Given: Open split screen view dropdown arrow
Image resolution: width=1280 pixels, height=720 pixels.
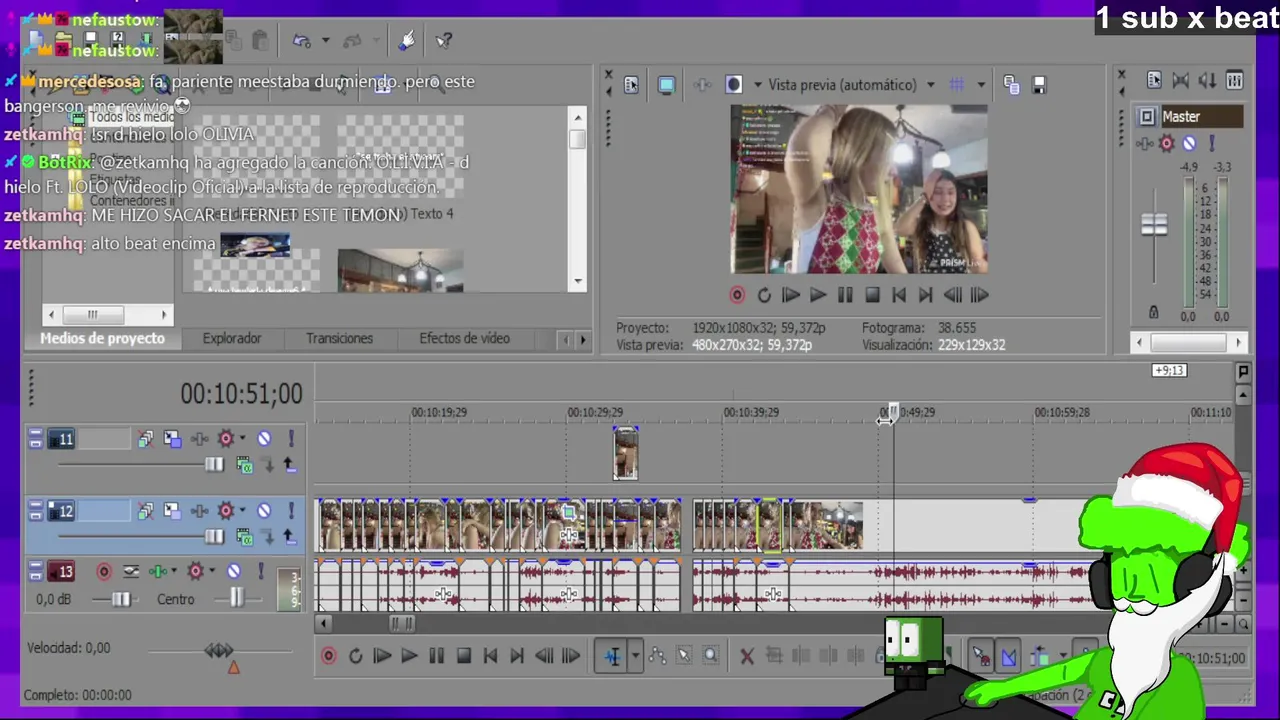Looking at the screenshot, I should point(757,85).
